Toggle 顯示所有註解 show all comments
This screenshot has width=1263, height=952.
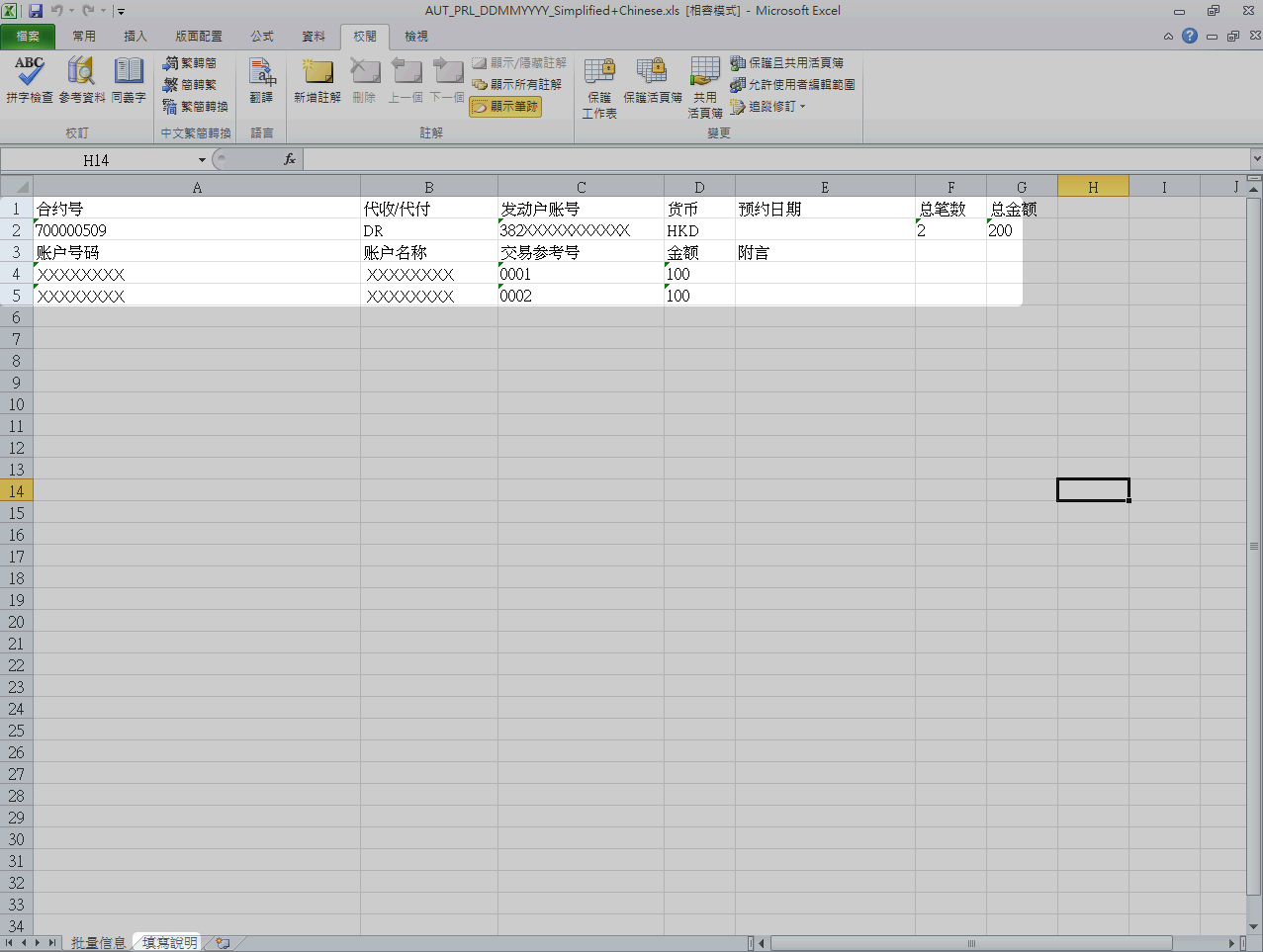click(517, 85)
